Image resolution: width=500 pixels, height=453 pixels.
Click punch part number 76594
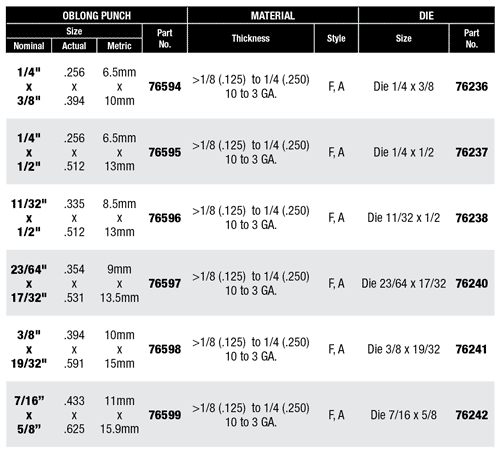[x=165, y=87]
